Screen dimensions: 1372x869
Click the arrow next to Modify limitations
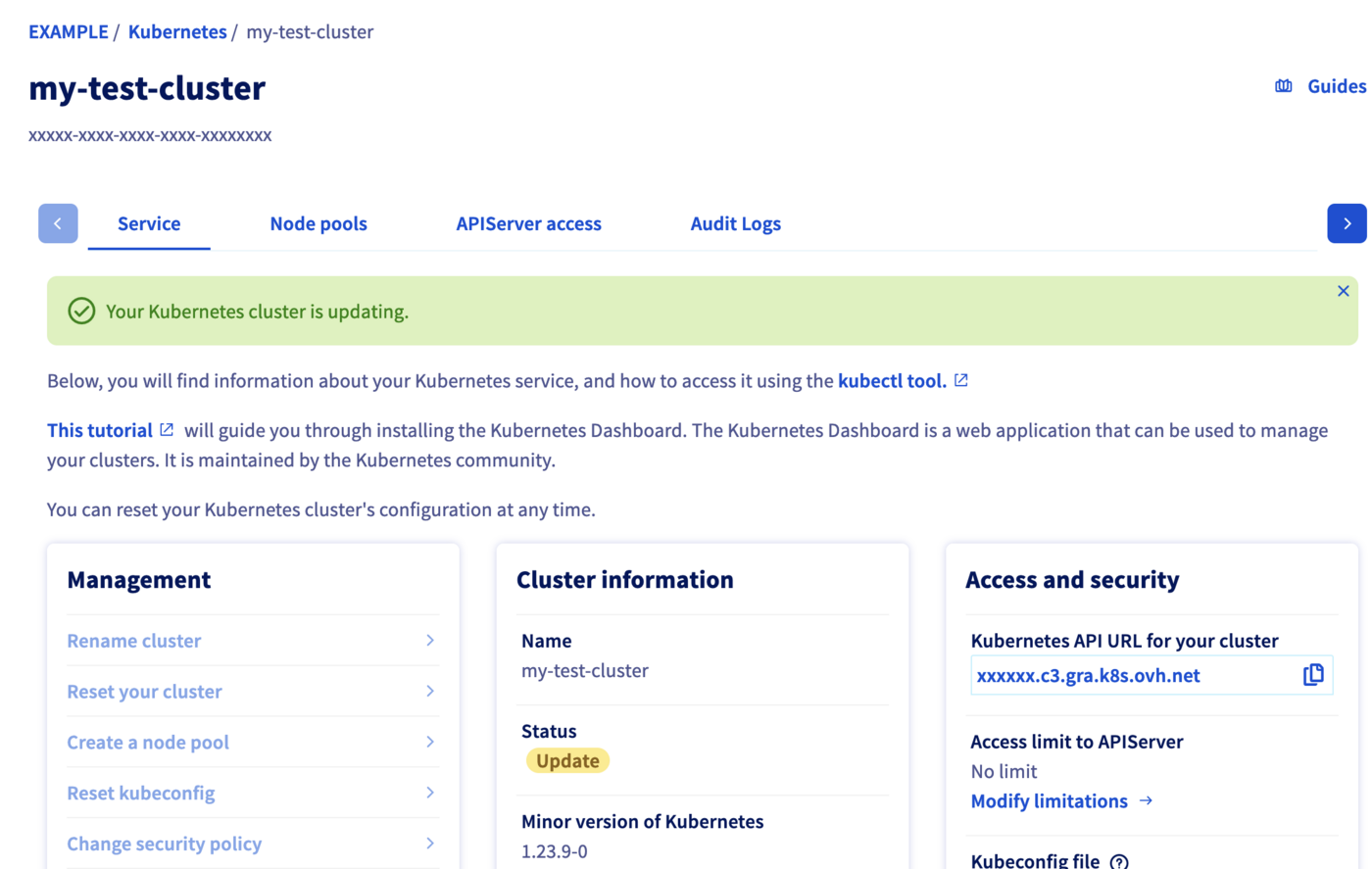coord(1146,800)
